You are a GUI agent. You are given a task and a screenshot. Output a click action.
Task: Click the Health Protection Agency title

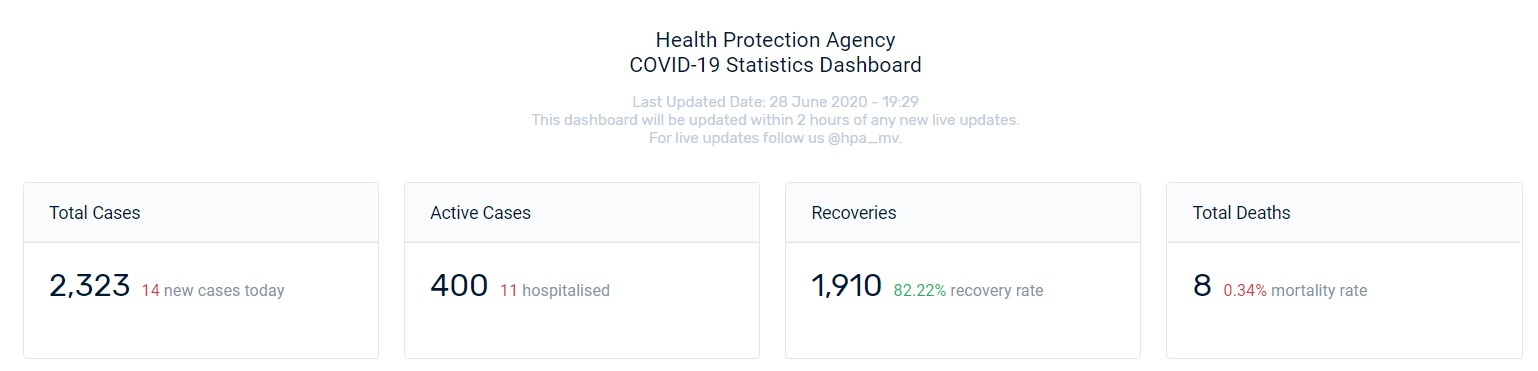pos(775,41)
